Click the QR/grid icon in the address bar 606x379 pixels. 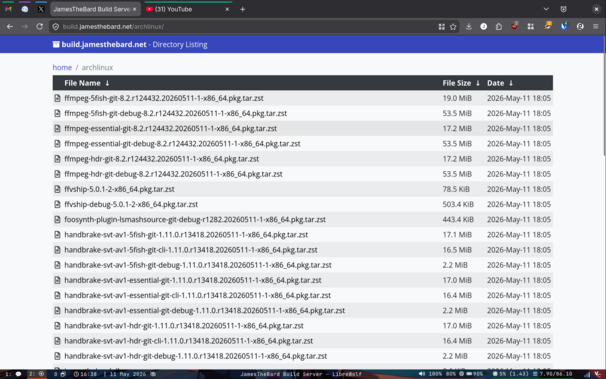(441, 27)
